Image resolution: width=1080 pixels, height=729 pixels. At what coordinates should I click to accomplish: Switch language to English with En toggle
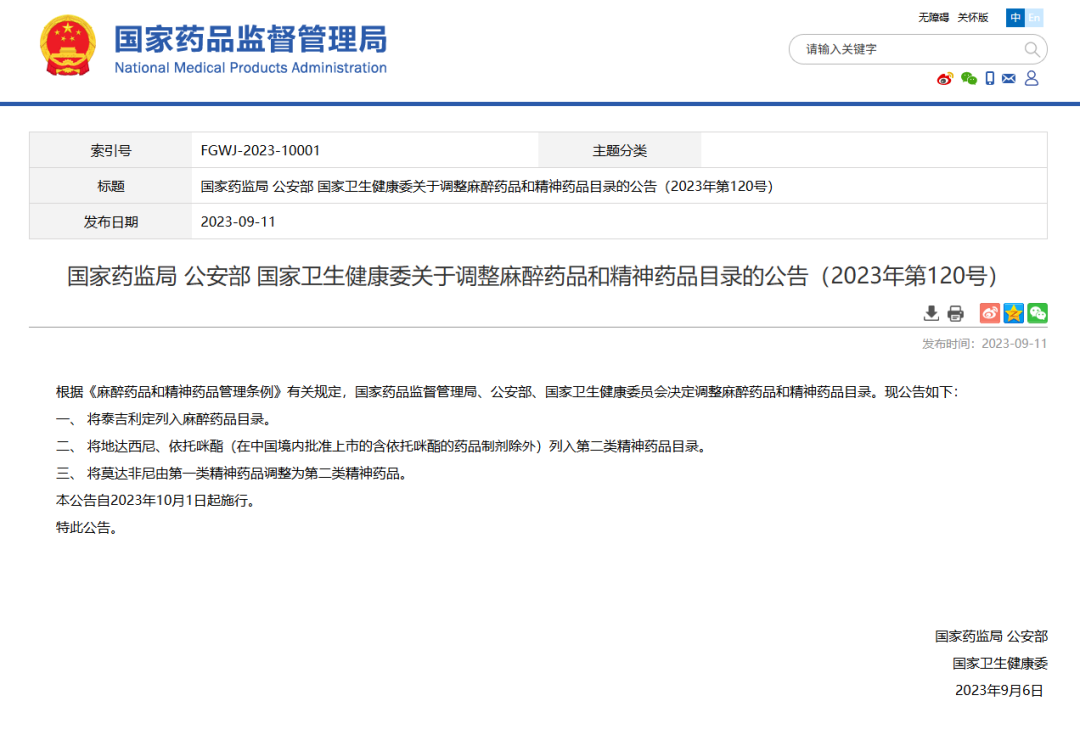coord(1034,17)
